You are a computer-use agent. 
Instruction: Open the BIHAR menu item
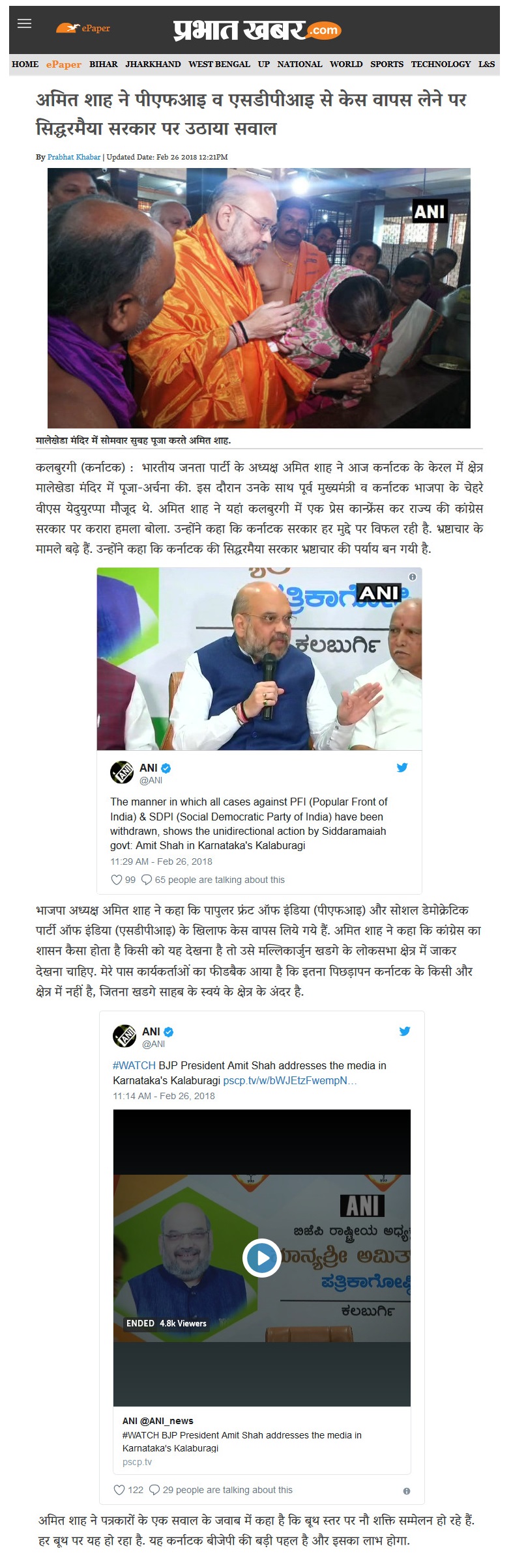[x=104, y=64]
